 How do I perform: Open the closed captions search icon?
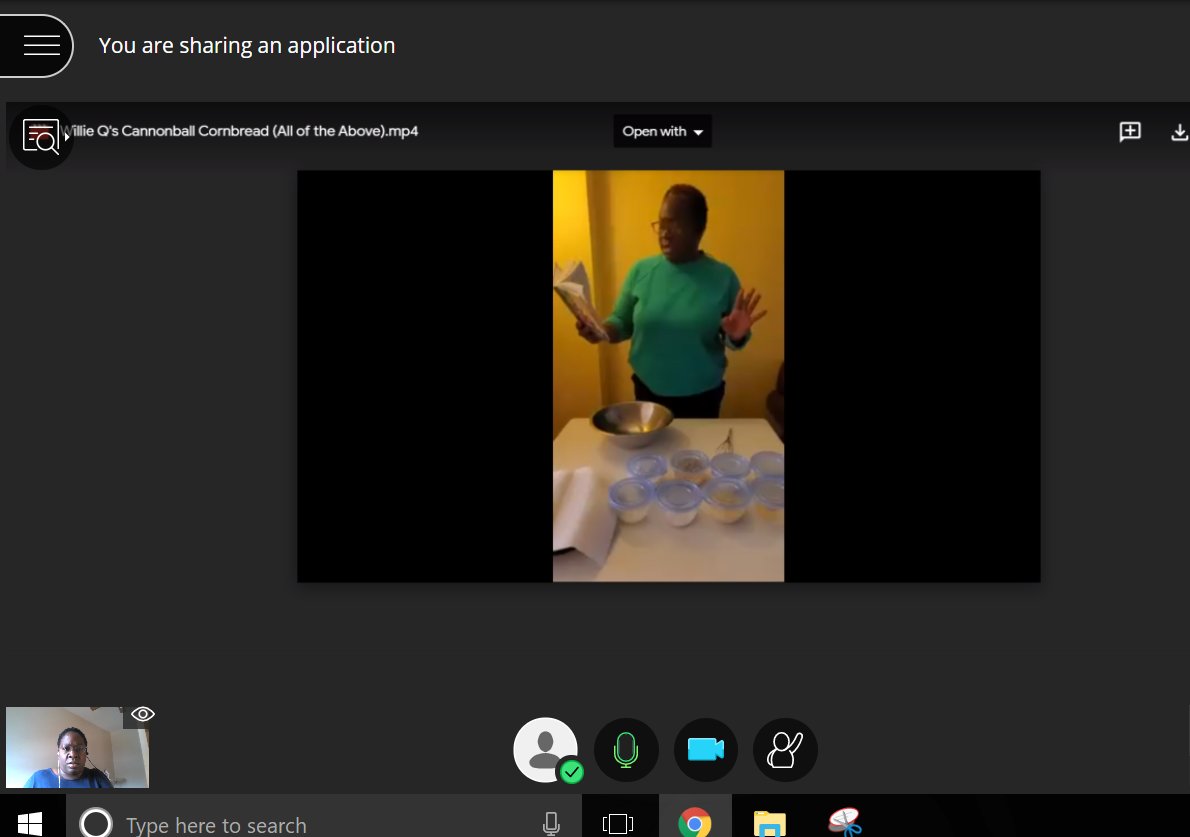point(41,137)
